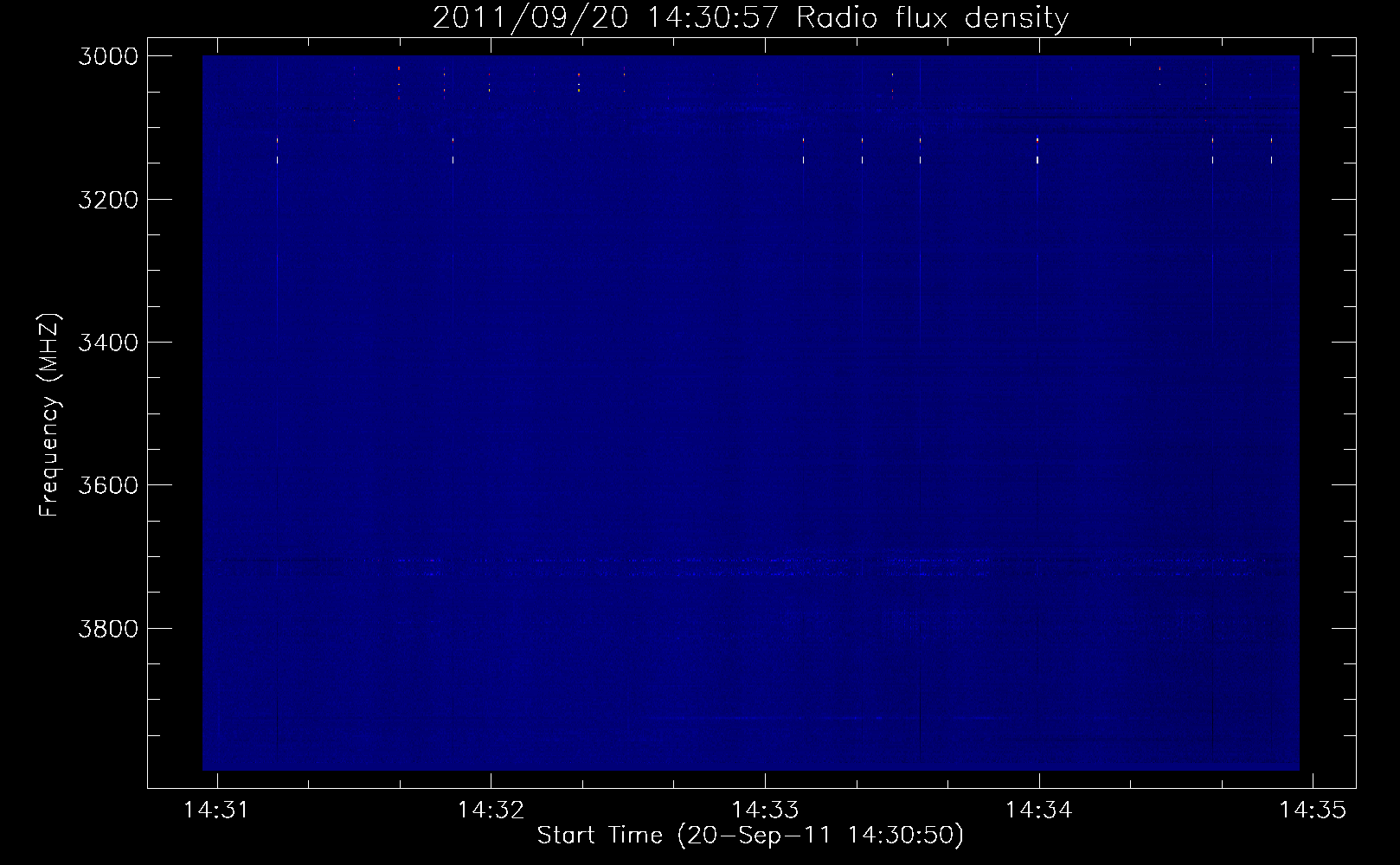
Task: Click the 'Start Time (20-Sep-11 14:30:50)' axis title
Action: [x=750, y=836]
